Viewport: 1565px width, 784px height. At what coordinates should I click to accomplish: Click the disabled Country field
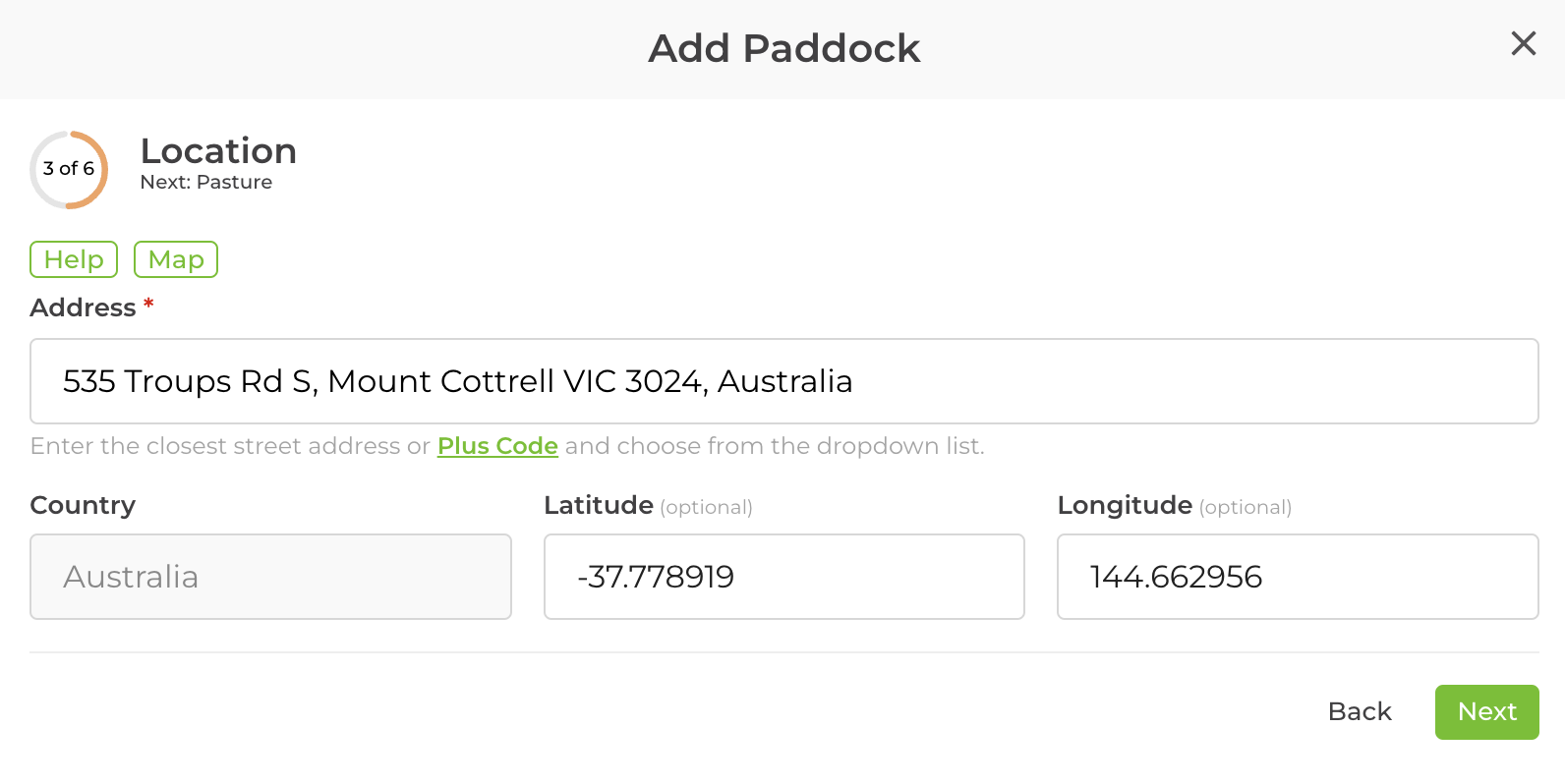270,577
